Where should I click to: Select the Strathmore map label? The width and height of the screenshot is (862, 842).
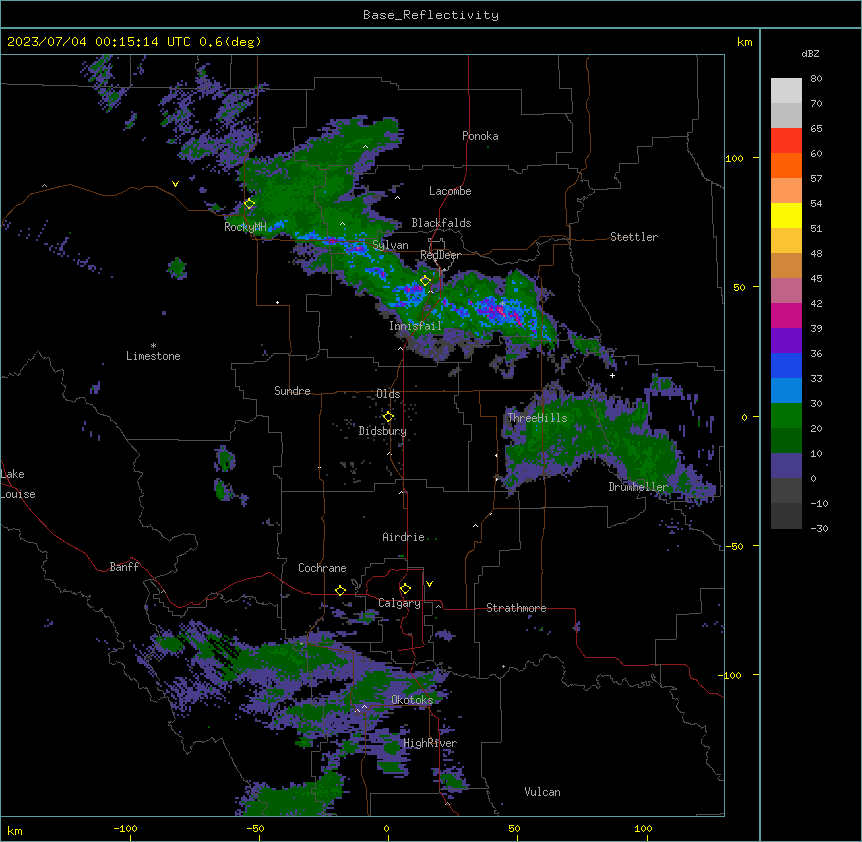516,608
